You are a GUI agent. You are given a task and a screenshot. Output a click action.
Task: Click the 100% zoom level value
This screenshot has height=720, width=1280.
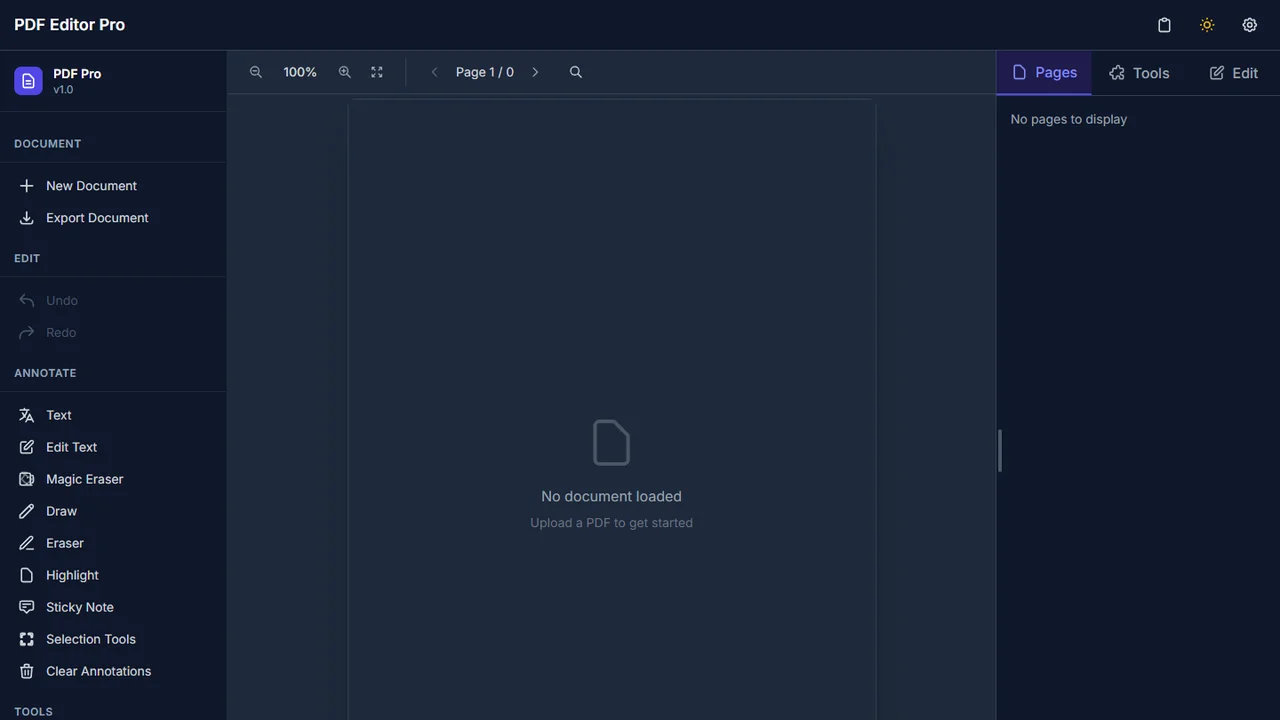click(300, 72)
